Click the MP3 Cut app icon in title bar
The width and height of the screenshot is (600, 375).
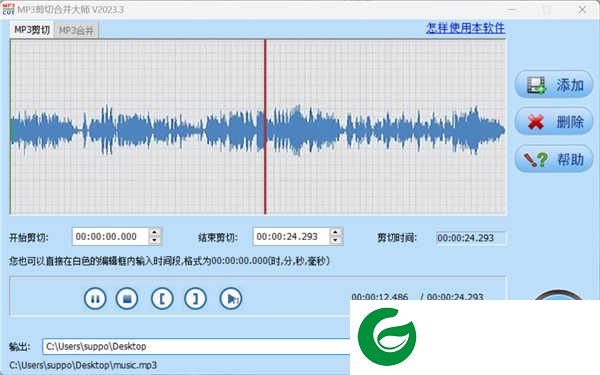coord(8,10)
